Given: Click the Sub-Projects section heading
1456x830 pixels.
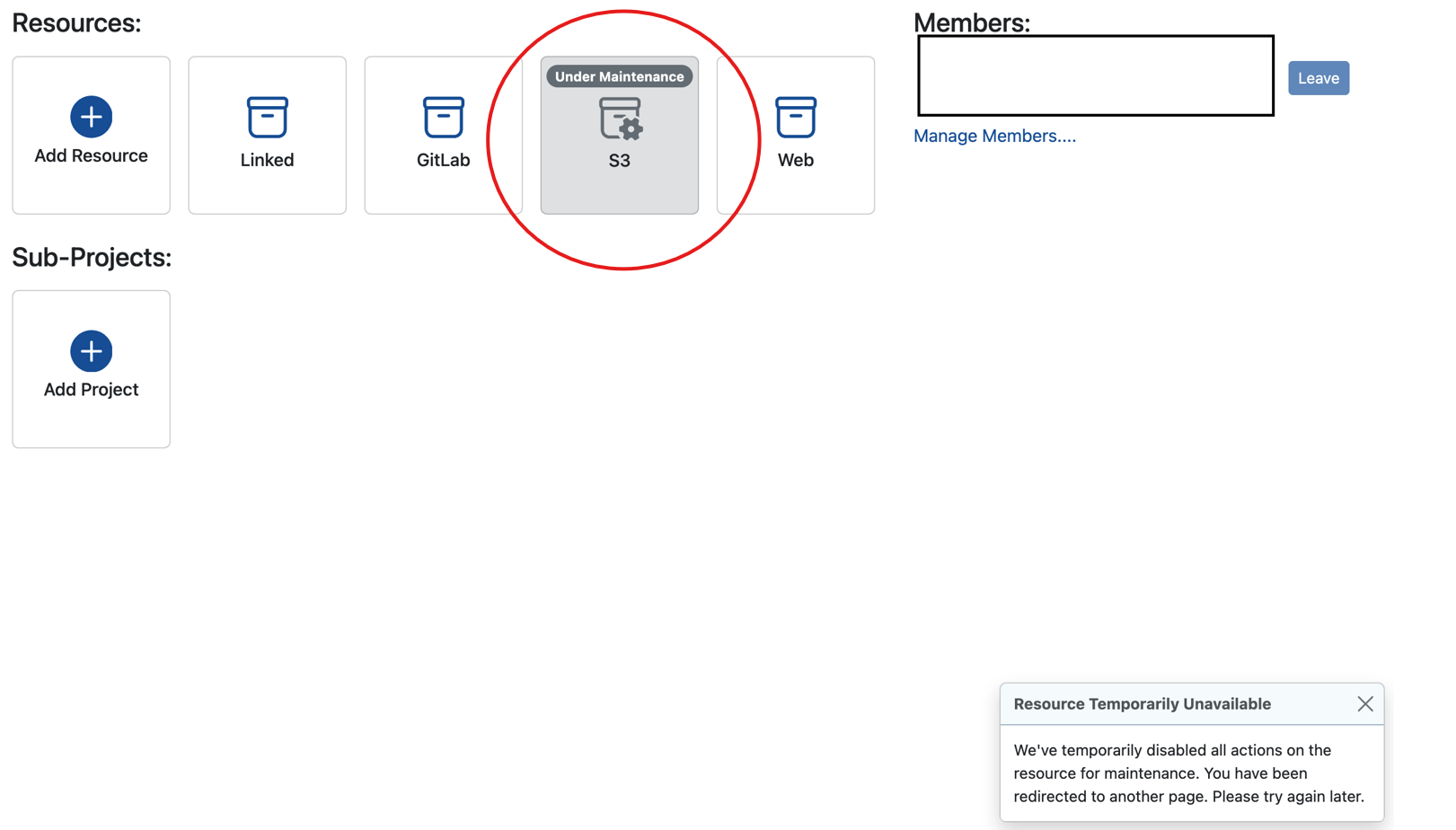Looking at the screenshot, I should [x=92, y=258].
